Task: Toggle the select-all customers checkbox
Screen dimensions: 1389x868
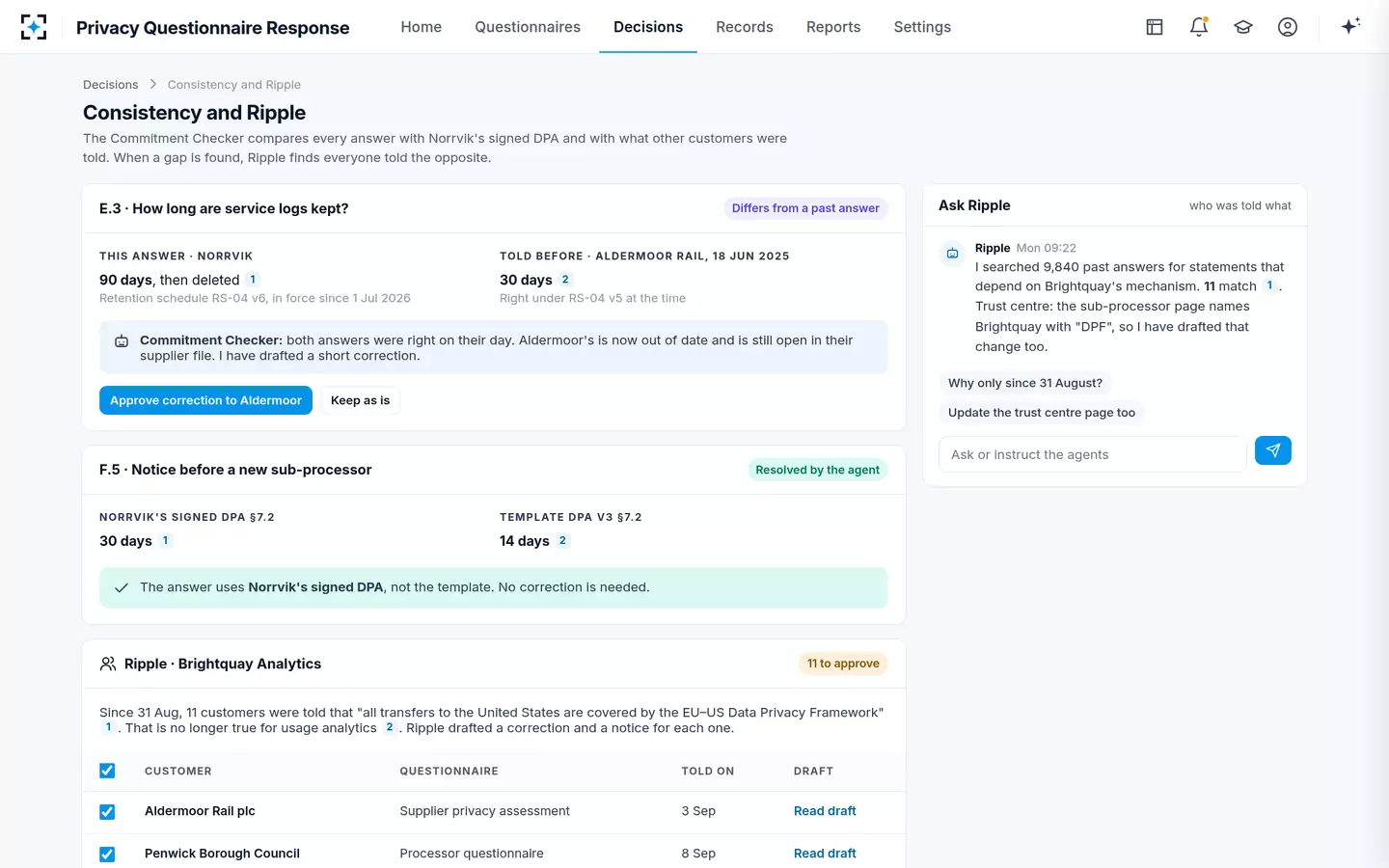Action: [x=107, y=771]
